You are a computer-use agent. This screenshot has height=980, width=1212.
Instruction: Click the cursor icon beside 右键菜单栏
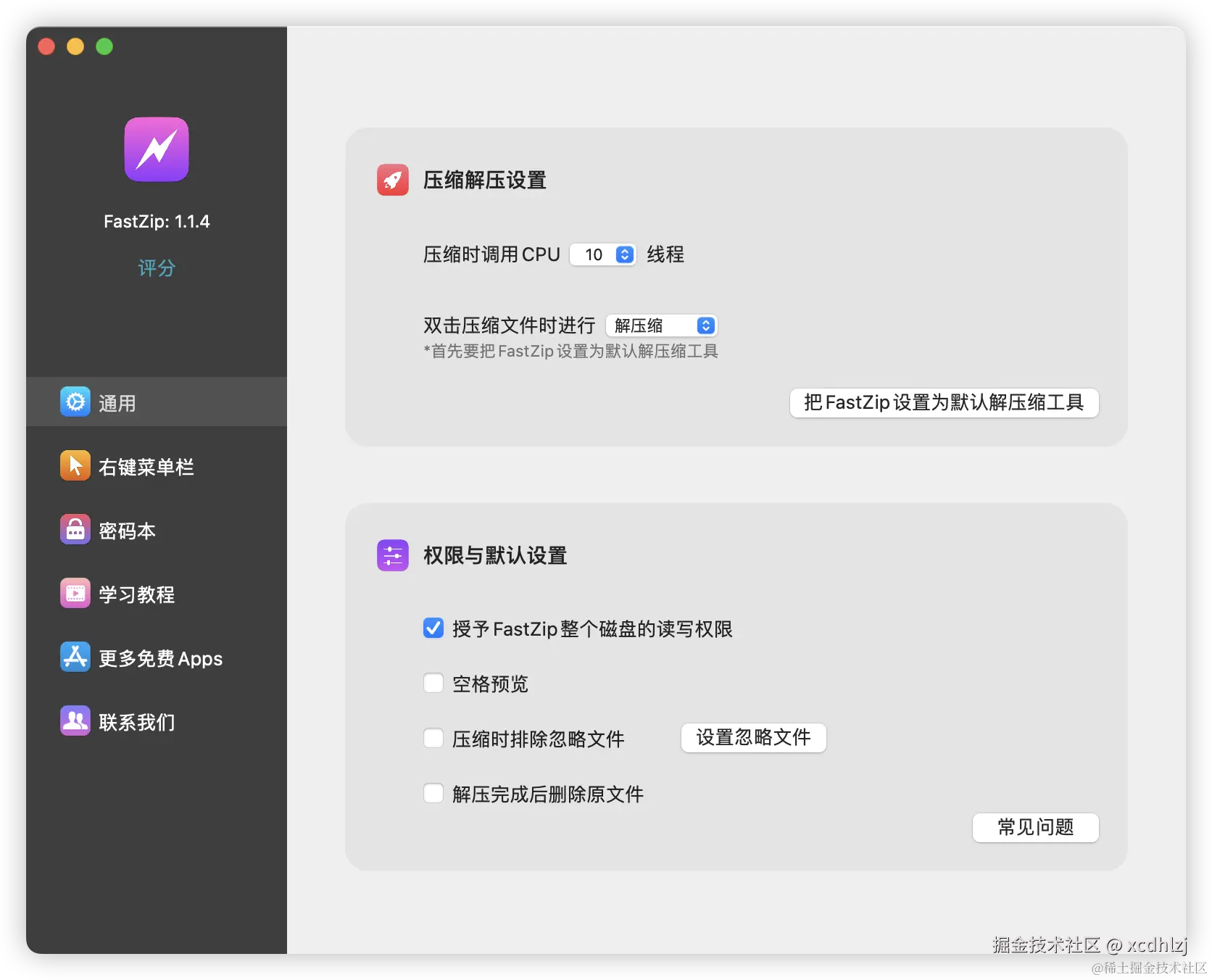tap(75, 465)
